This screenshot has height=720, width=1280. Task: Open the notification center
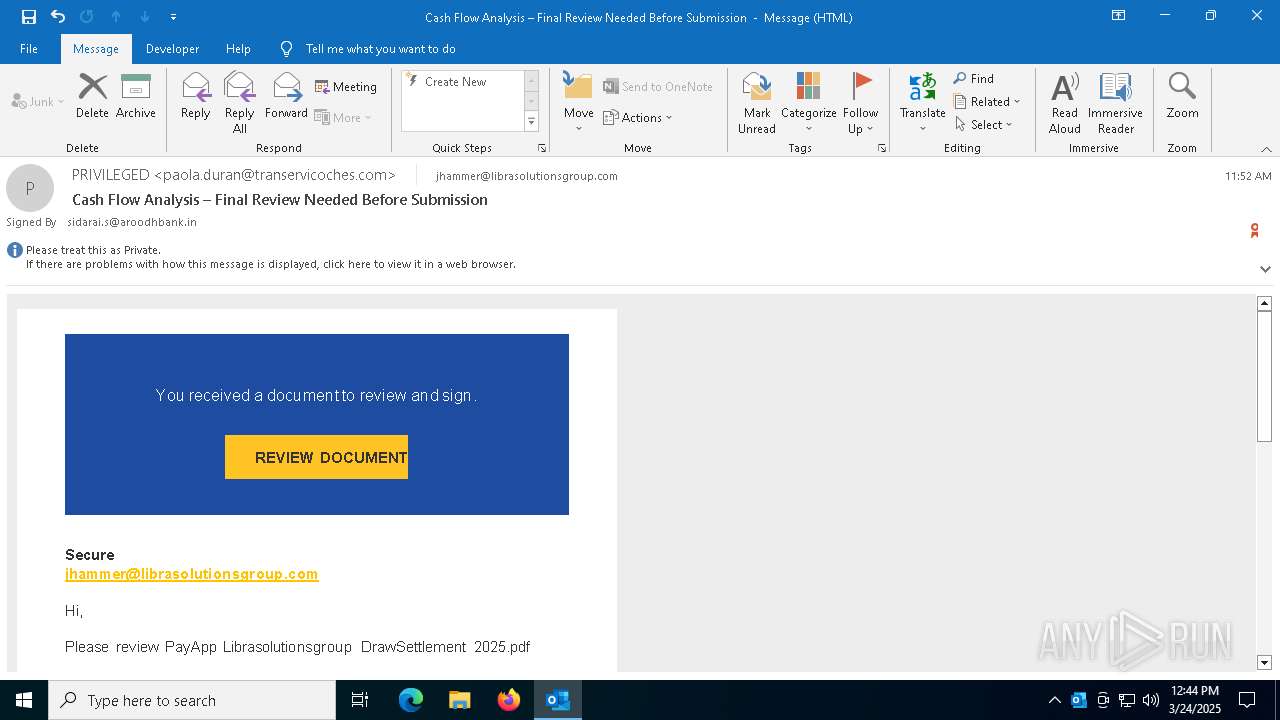coord(1247,700)
